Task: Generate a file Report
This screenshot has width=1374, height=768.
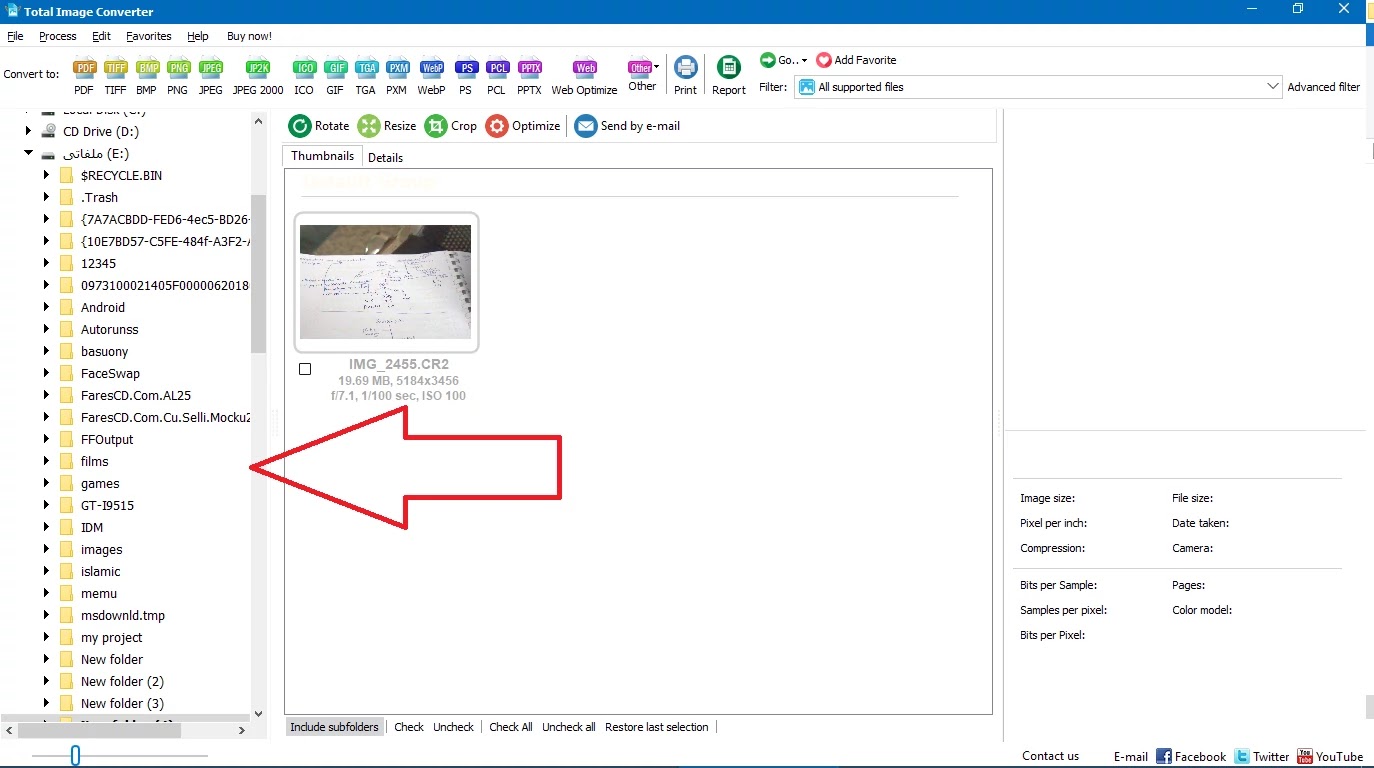Action: (729, 76)
